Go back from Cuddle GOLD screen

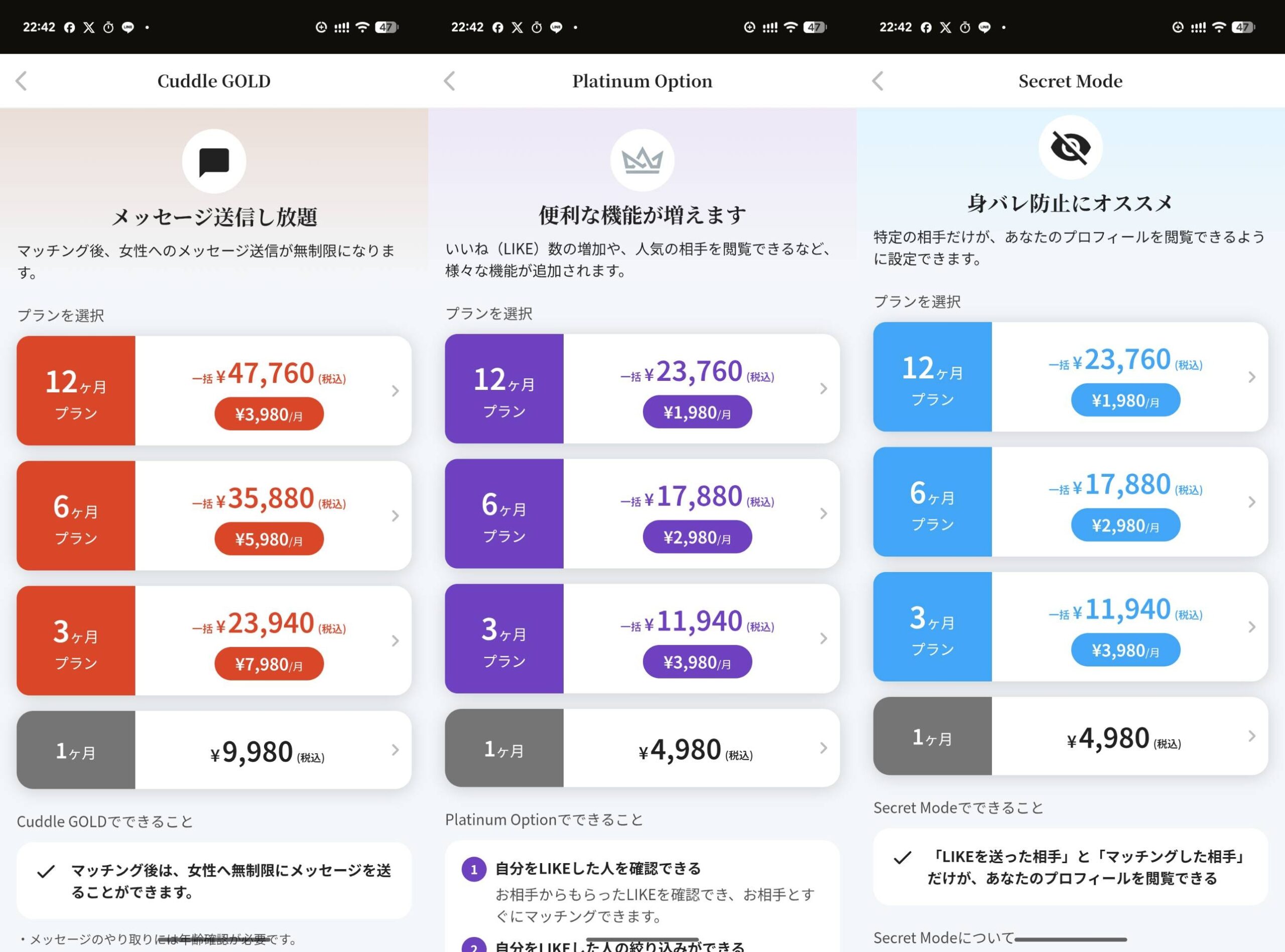[x=21, y=81]
